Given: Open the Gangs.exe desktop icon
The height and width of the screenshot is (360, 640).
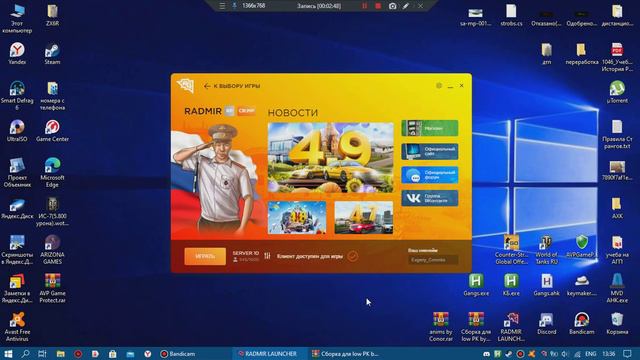Looking at the screenshot, I should [476, 285].
